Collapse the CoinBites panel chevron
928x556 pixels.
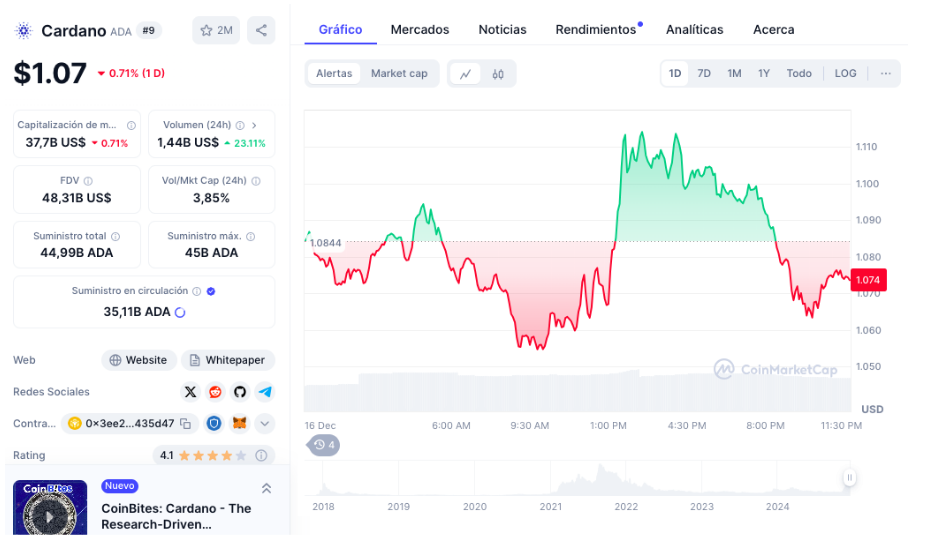tap(266, 488)
